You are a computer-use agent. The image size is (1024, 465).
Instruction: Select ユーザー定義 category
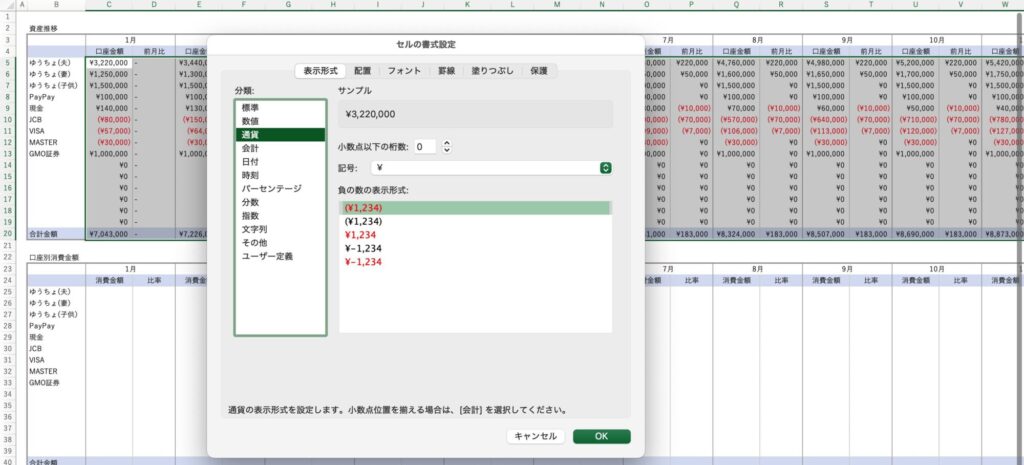(x=267, y=257)
